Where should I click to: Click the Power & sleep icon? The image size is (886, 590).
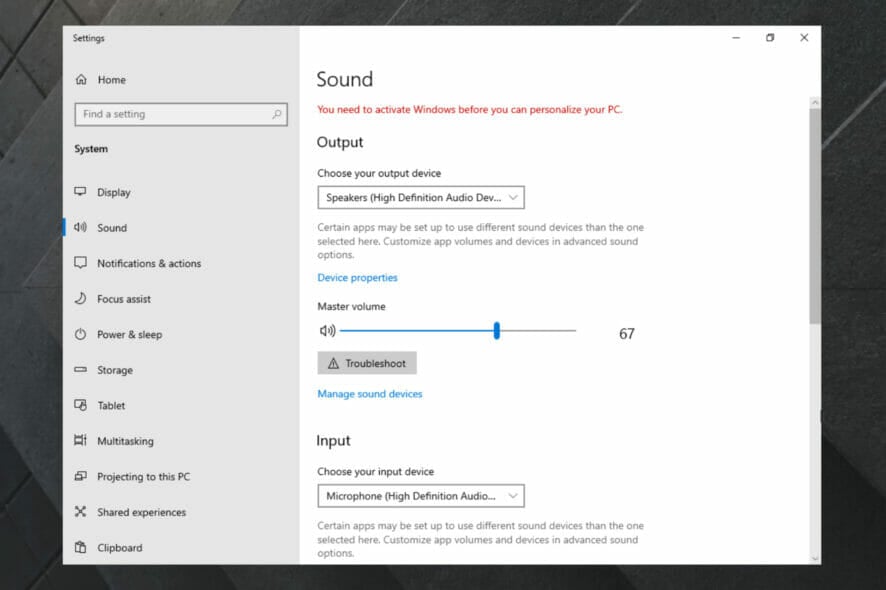click(x=80, y=334)
